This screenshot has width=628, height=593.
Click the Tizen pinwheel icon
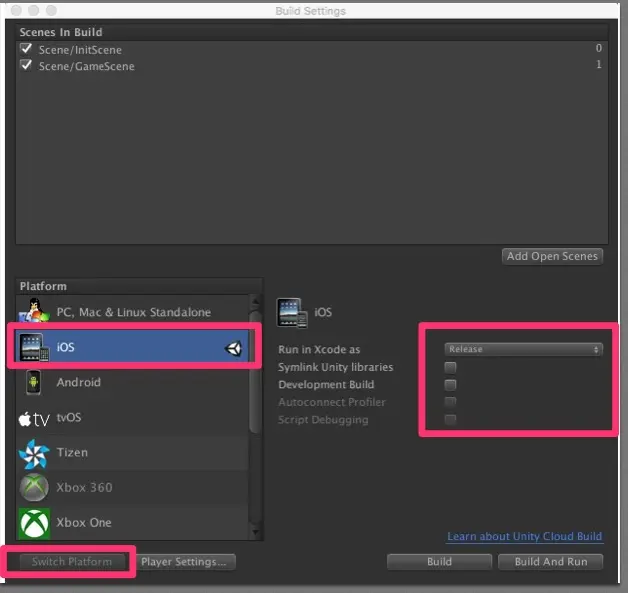[34, 453]
